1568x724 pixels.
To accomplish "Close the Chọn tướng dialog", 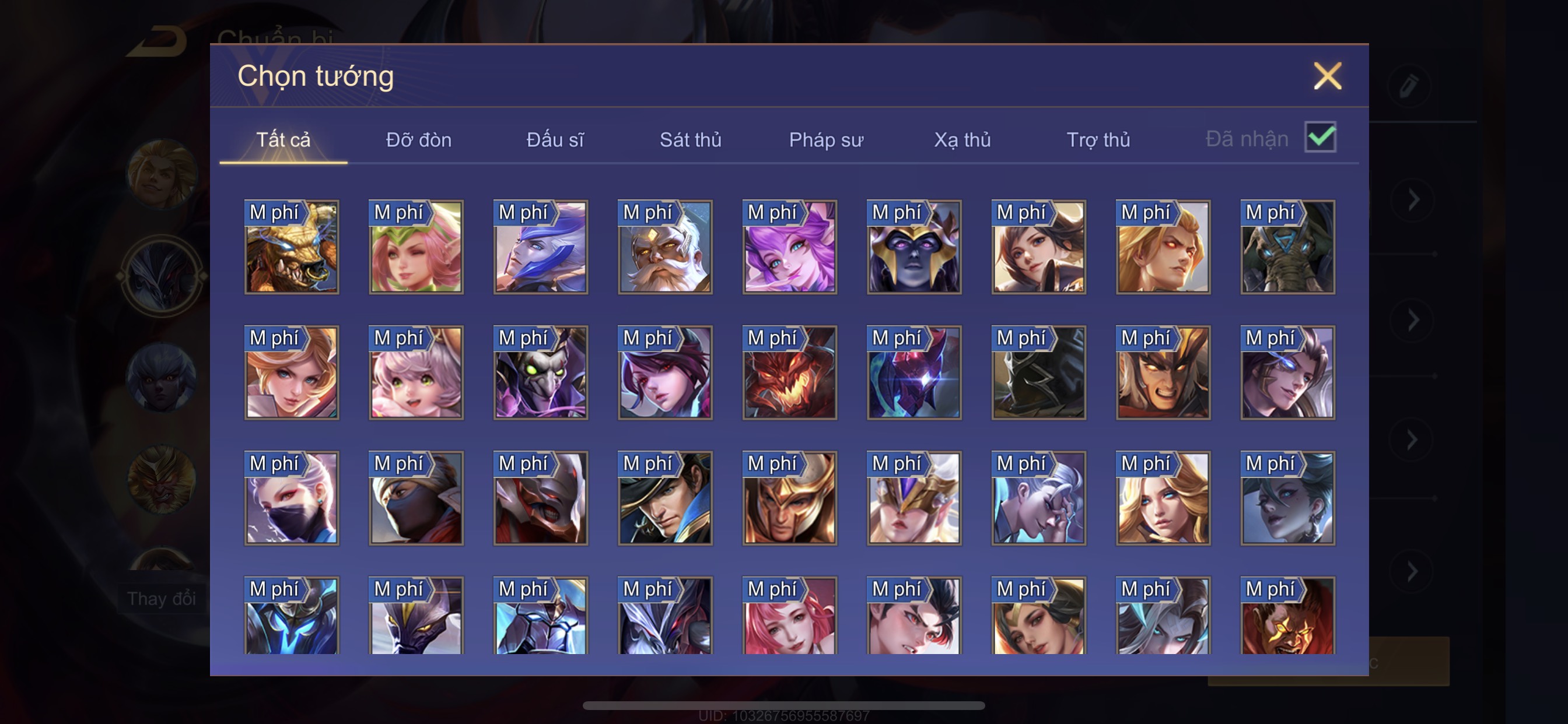I will [x=1327, y=76].
